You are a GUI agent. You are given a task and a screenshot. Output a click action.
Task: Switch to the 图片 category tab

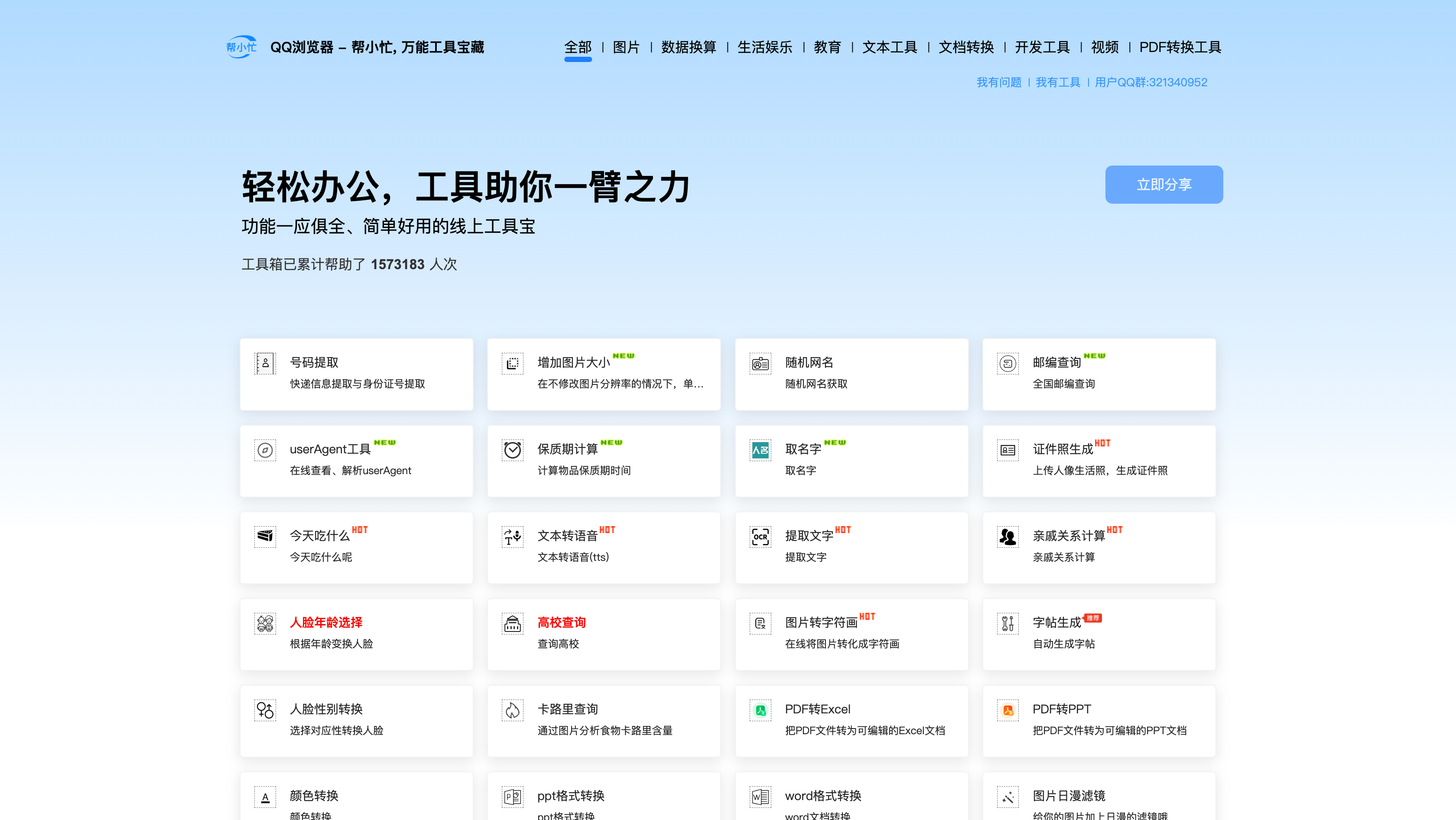coord(626,47)
